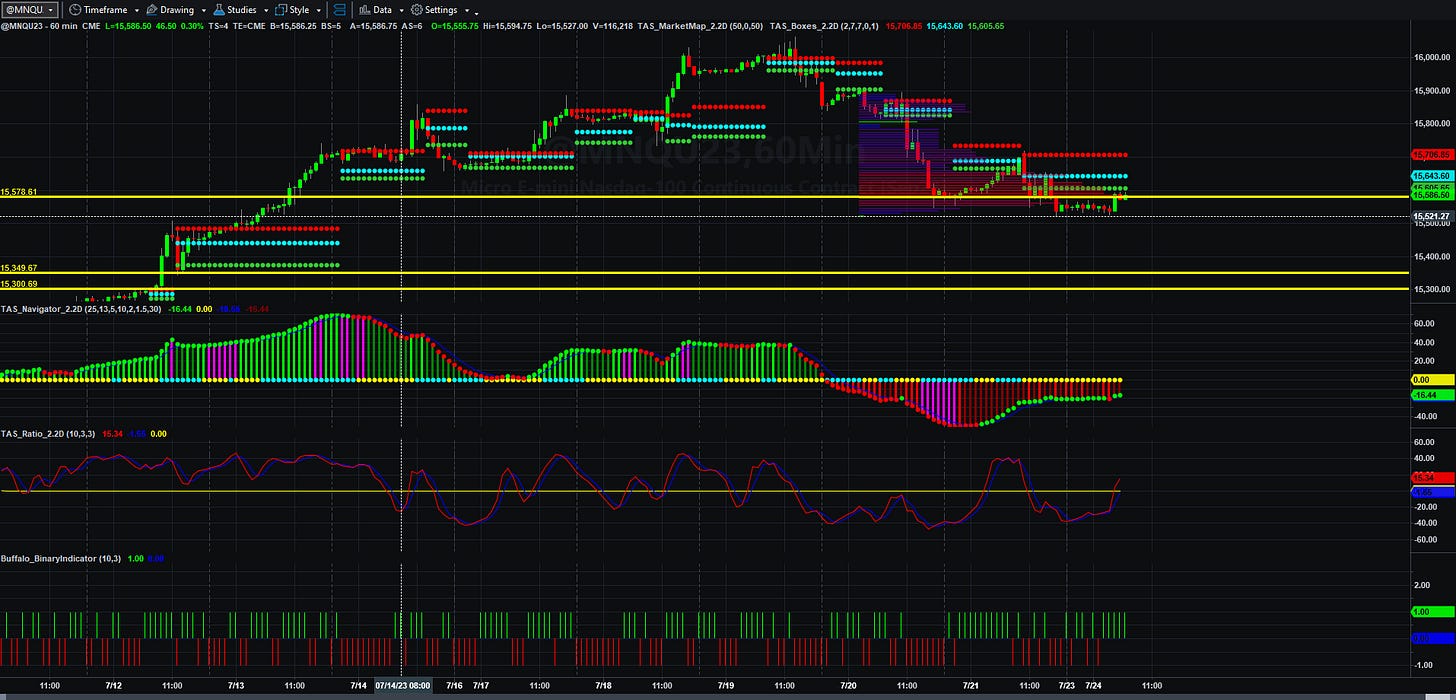The width and height of the screenshot is (1456, 700).
Task: Click the Drawing pencil icon
Action: [151, 10]
